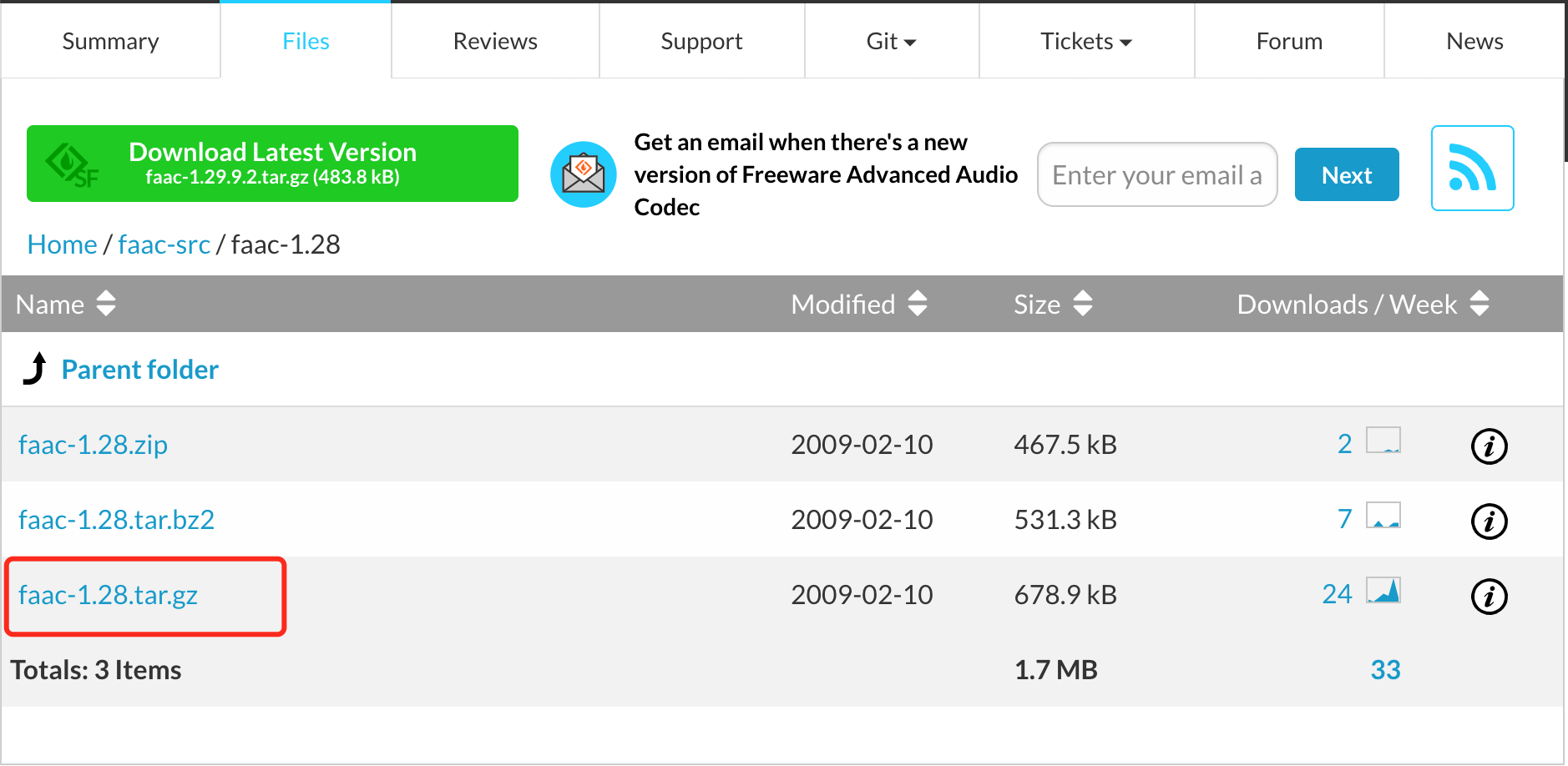Open info for faac-1.28.zip
The image size is (1568, 766).
coord(1489,446)
